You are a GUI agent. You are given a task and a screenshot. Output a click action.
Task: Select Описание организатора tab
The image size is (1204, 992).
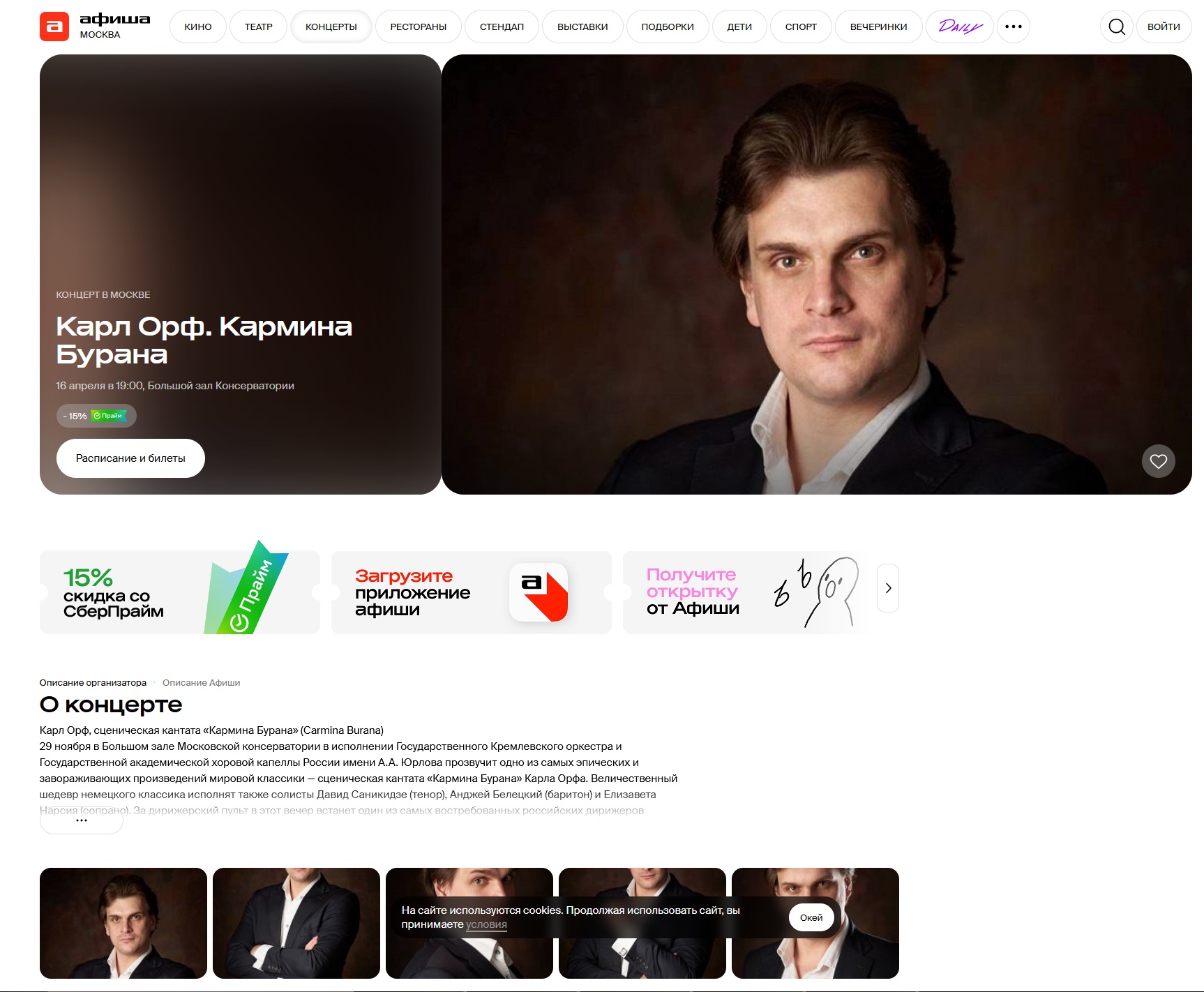[93, 683]
